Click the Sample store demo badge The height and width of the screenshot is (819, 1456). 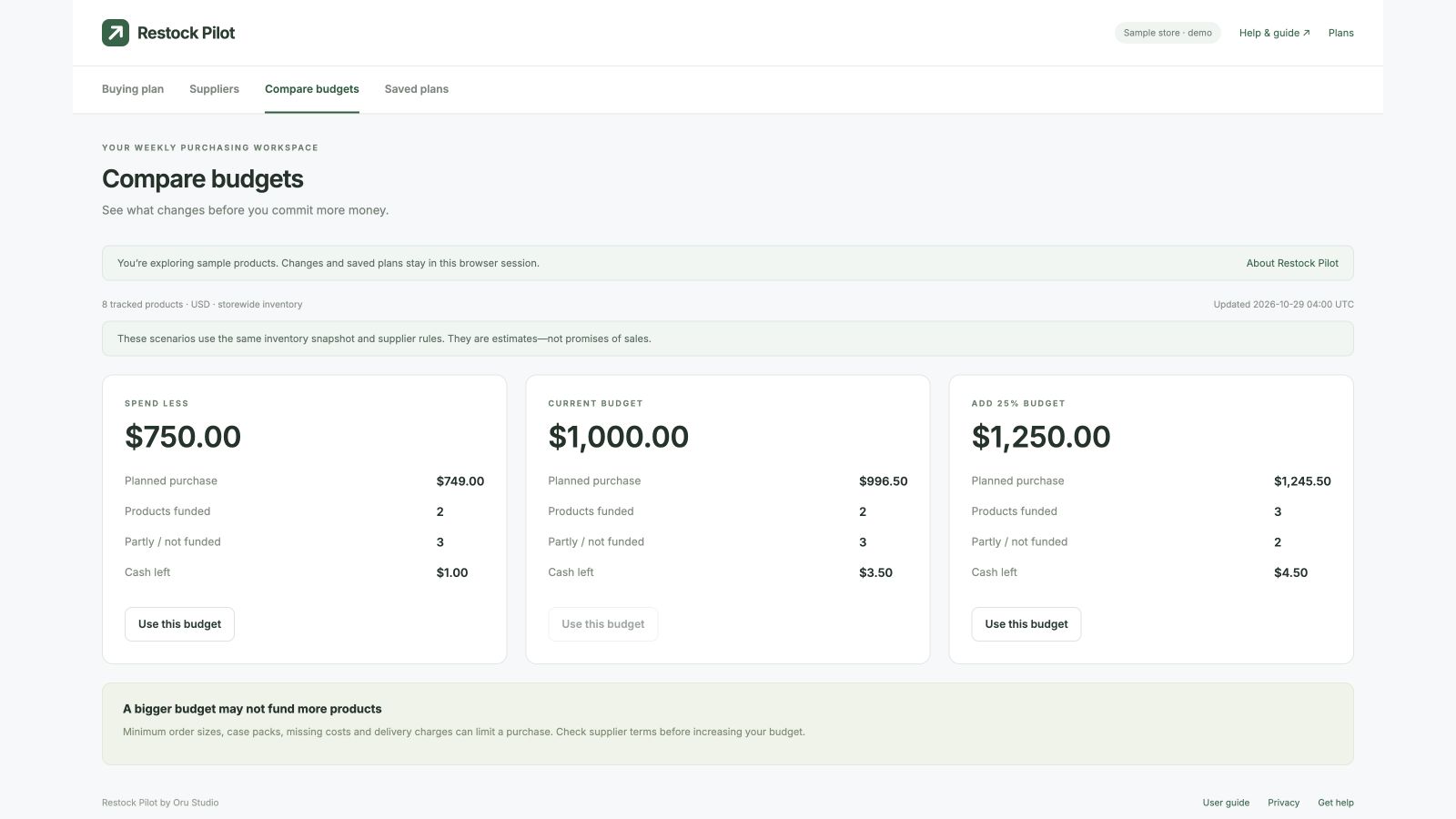click(x=1168, y=33)
